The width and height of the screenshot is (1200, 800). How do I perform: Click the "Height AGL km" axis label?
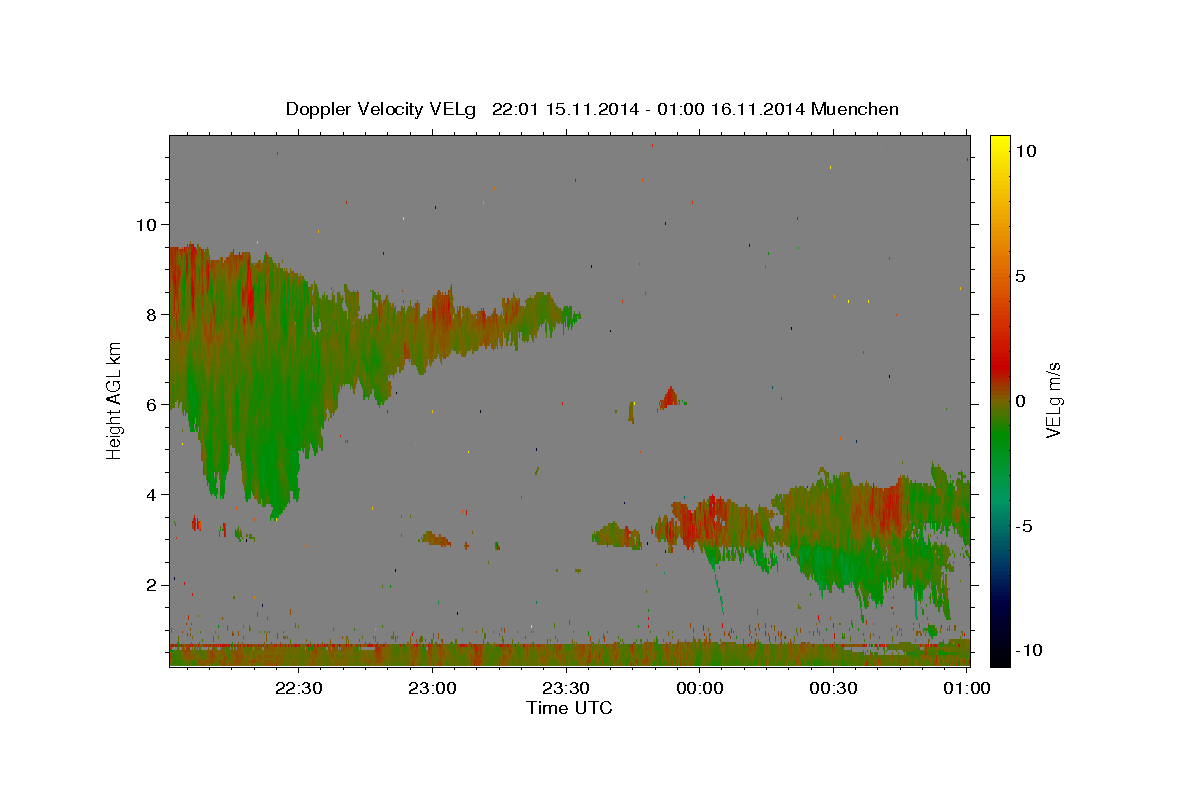pos(115,400)
